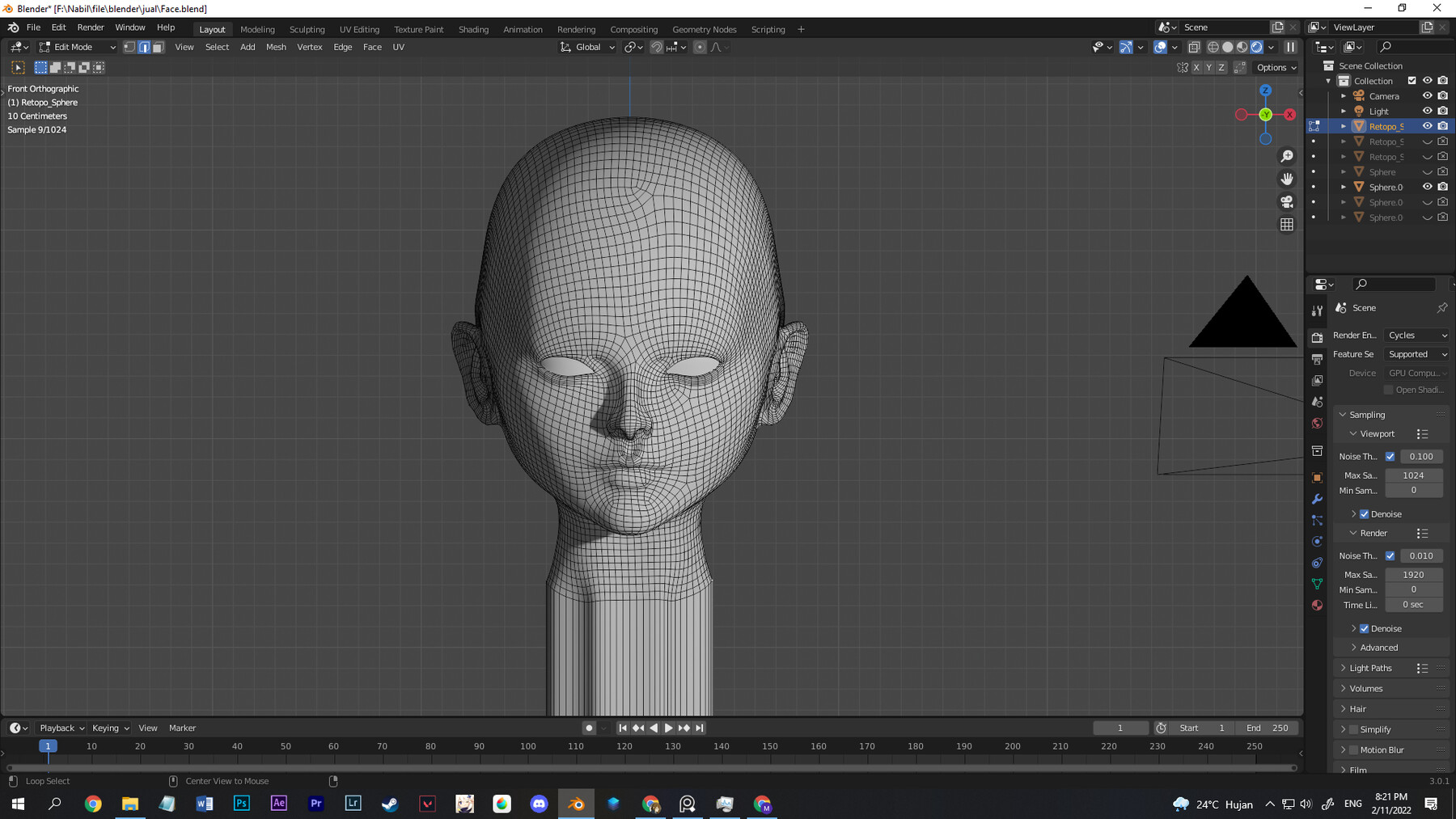Select the vertex select mode icon
This screenshot has height=819, width=1456.
[129, 47]
